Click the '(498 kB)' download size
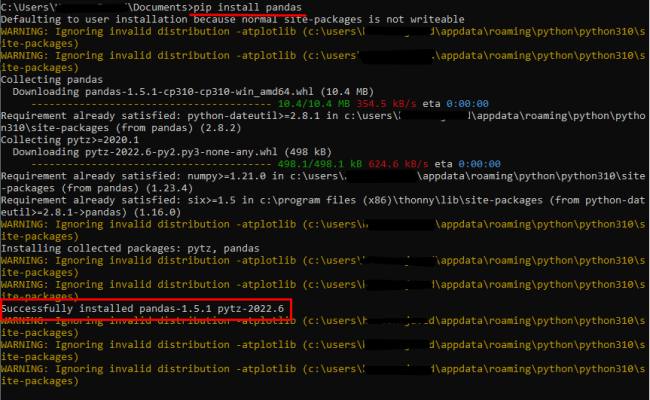The width and height of the screenshot is (650, 400). [308, 152]
